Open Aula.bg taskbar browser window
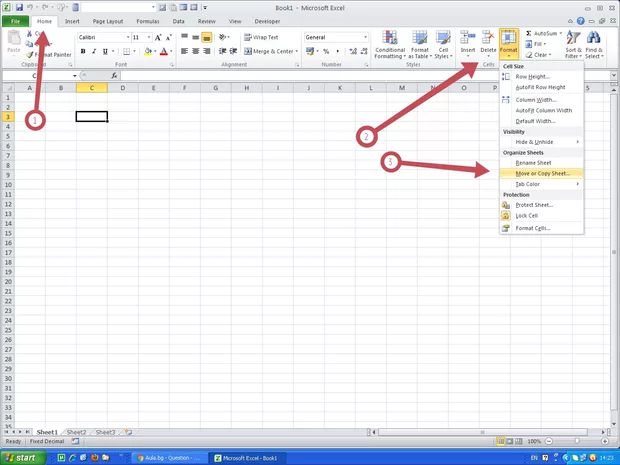The image size is (620, 465). 168,458
